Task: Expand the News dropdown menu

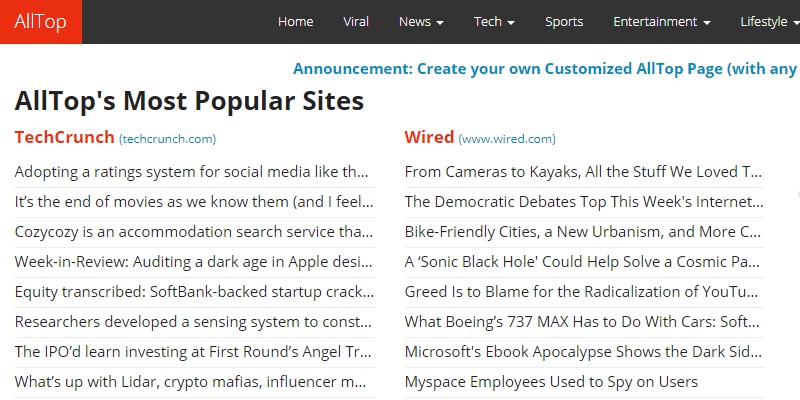Action: click(421, 22)
